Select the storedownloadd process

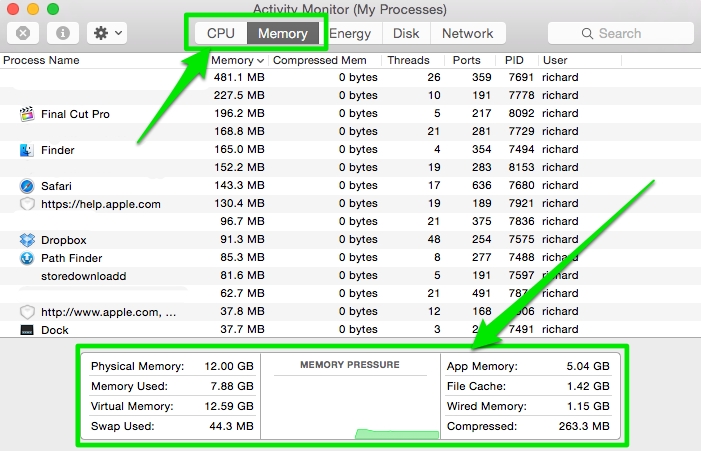[84, 276]
